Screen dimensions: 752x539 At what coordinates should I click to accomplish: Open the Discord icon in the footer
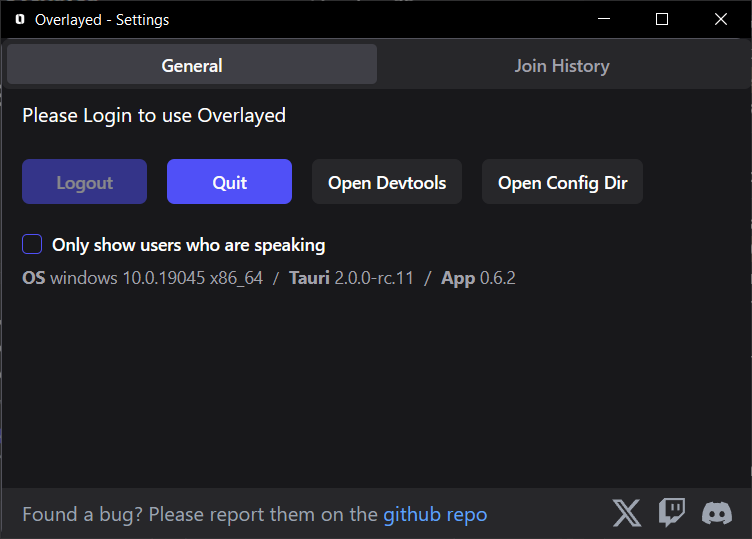point(717,514)
